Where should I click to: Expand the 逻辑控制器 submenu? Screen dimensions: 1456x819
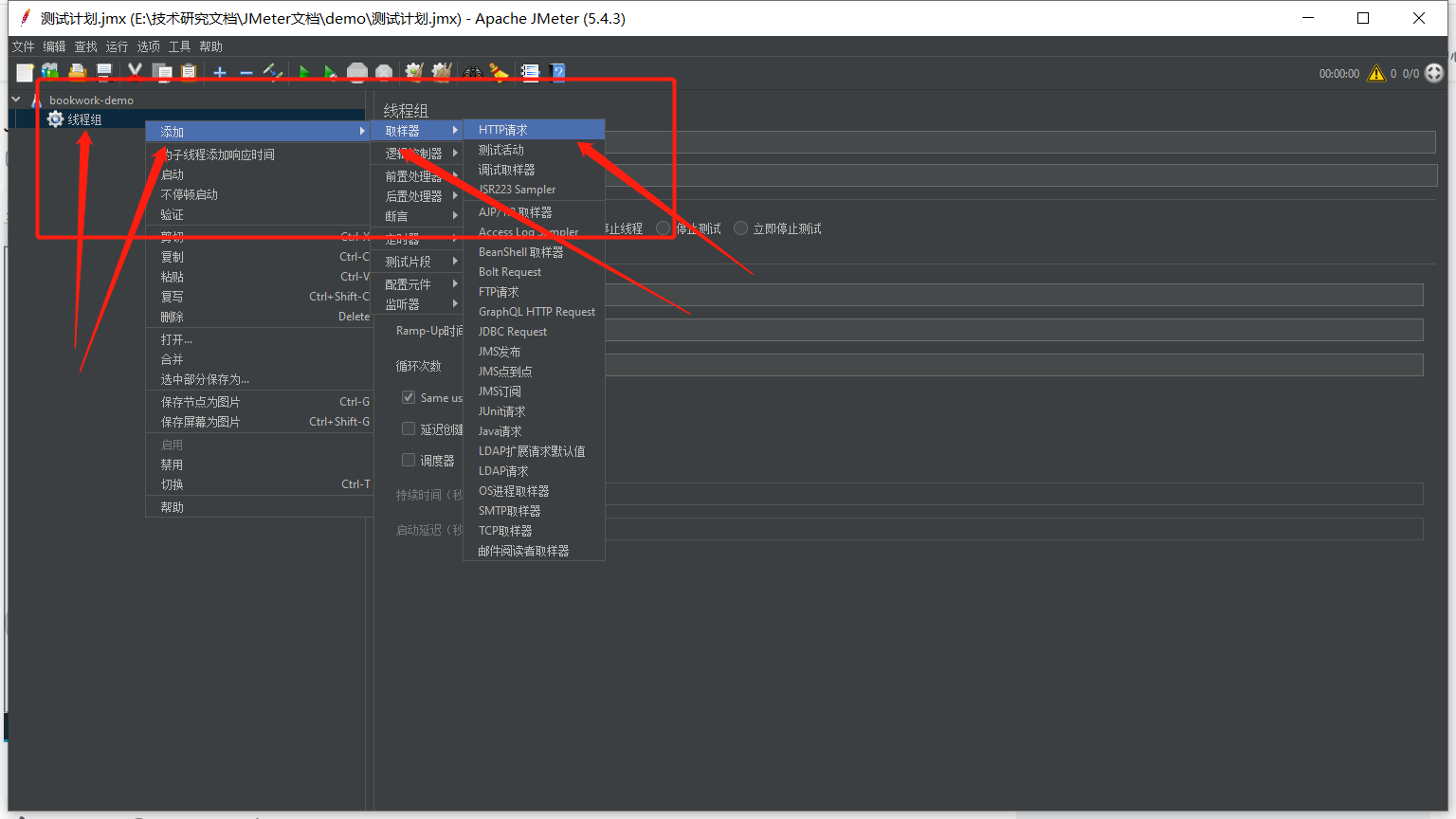(x=417, y=153)
